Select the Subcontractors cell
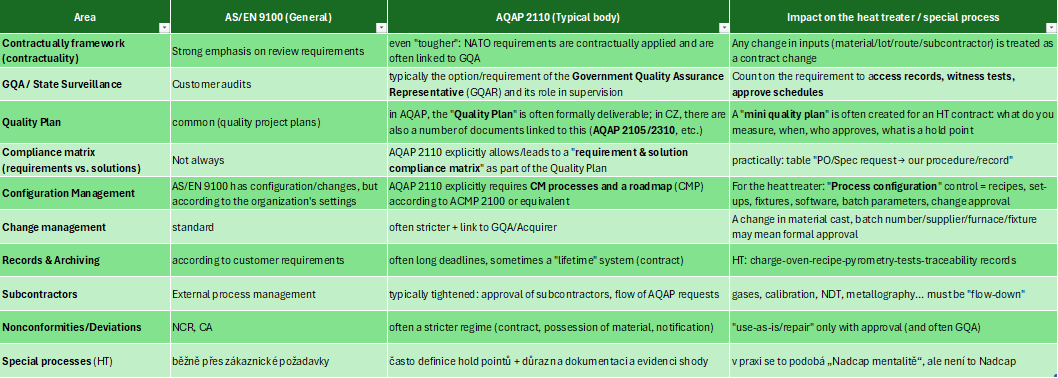The image size is (1058, 378). pyautogui.click(x=85, y=294)
